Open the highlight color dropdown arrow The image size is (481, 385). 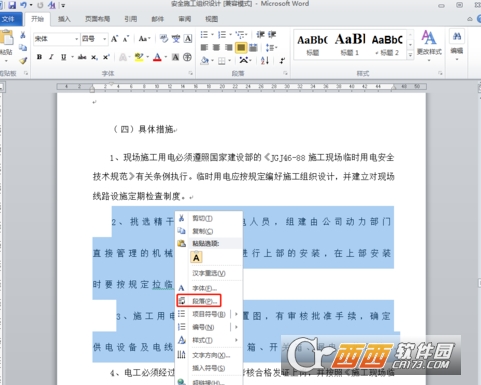click(x=147, y=57)
